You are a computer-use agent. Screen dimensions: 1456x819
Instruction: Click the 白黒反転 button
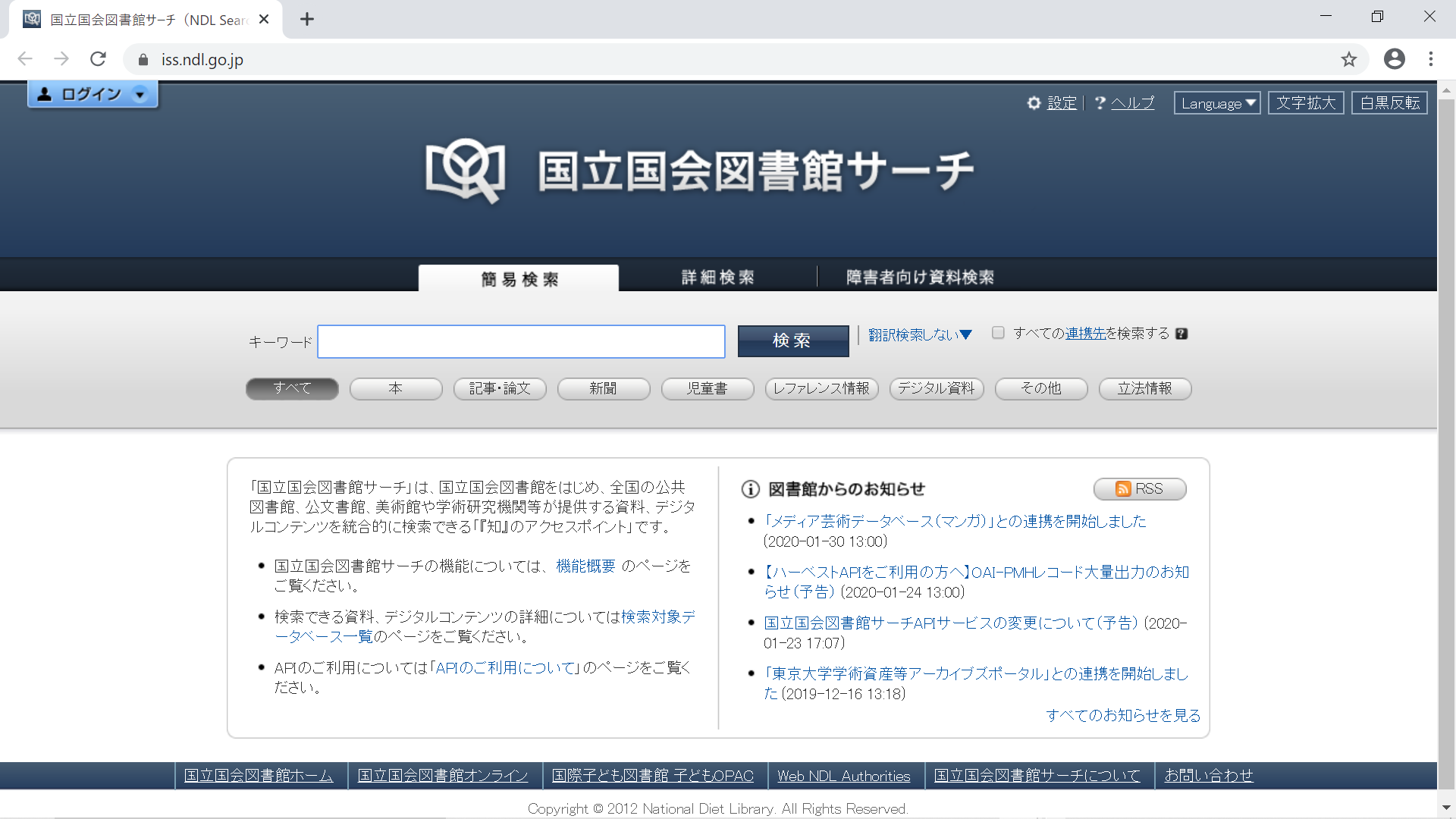1389,103
